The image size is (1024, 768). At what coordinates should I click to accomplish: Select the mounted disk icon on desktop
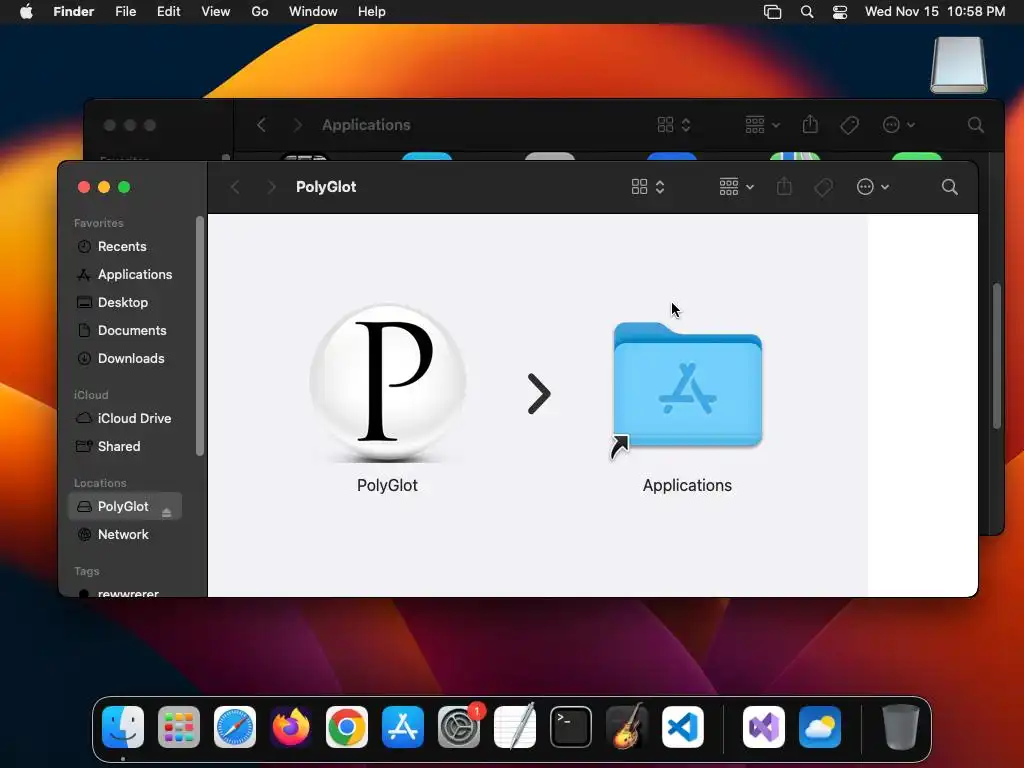coord(959,65)
